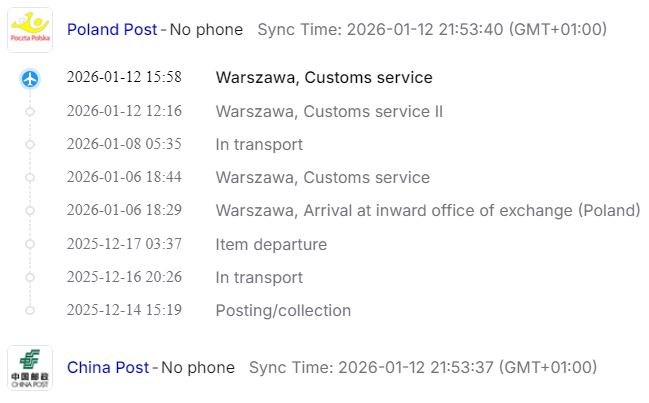Click timeline dot for 2026-01-08 In transport
The image size is (649, 403).
(x=30, y=144)
